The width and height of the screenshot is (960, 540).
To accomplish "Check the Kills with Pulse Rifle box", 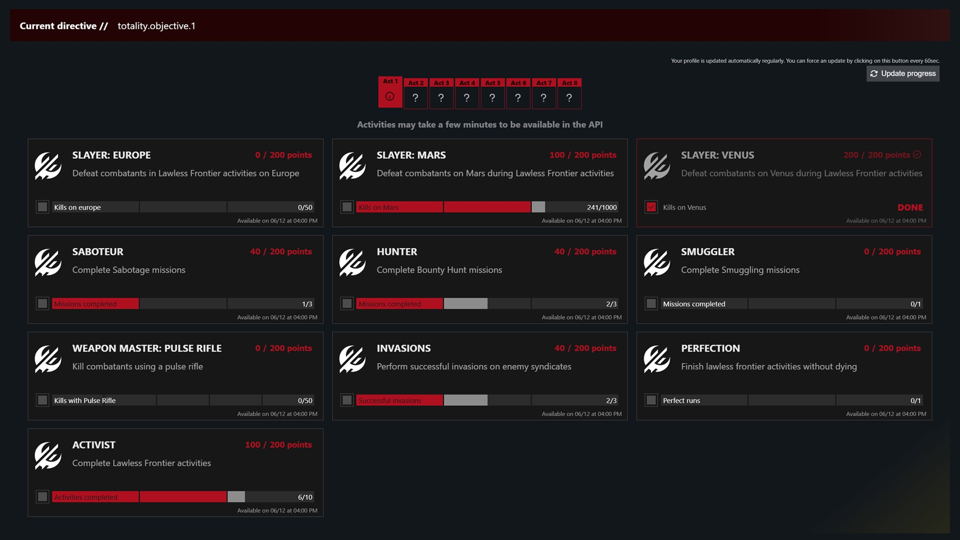I will 42,400.
